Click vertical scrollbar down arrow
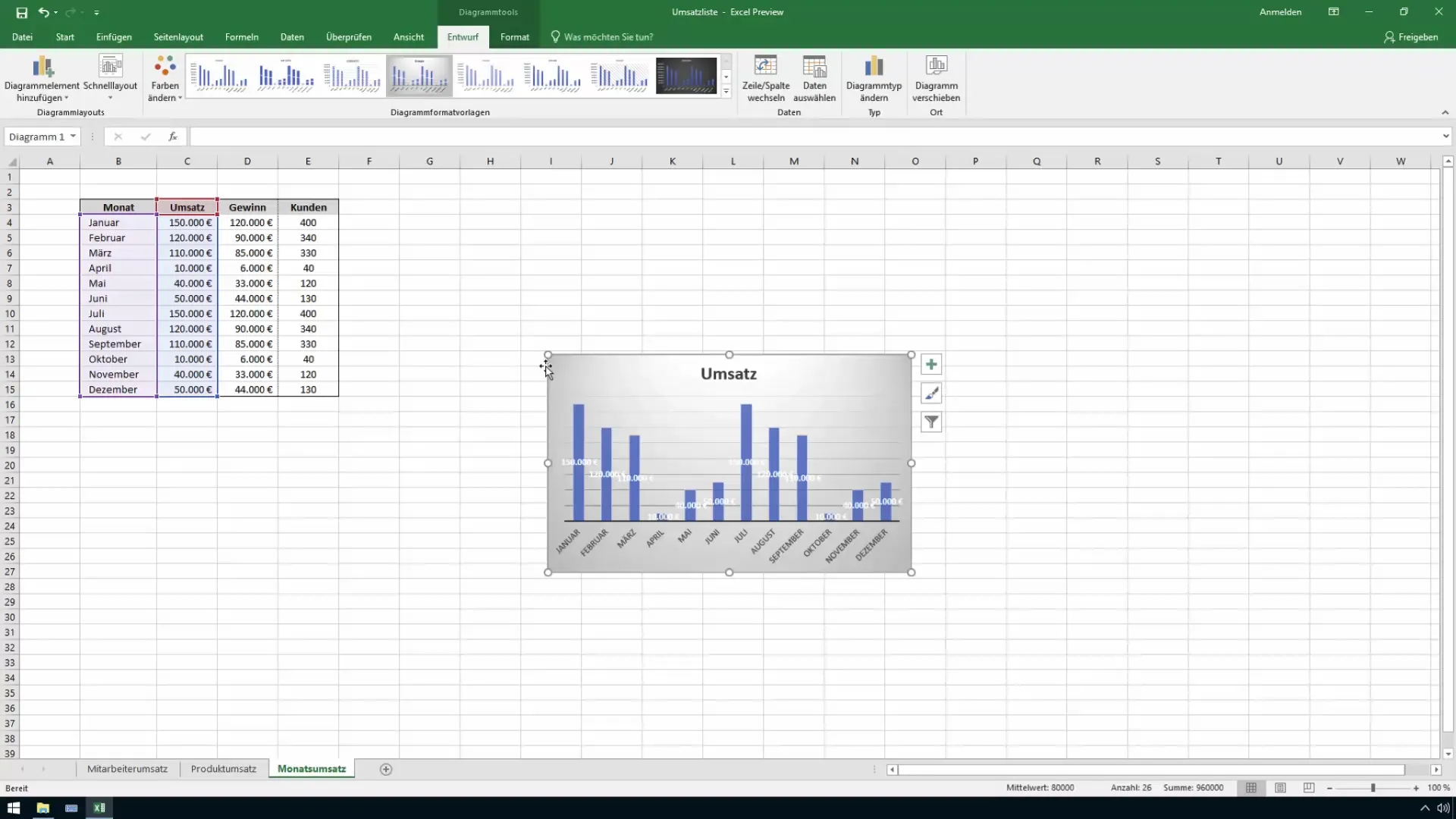 point(1448,754)
